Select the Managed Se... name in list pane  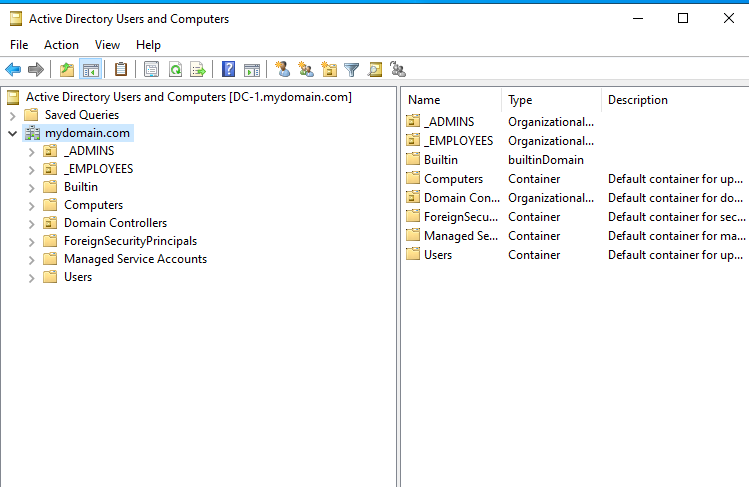tap(461, 236)
